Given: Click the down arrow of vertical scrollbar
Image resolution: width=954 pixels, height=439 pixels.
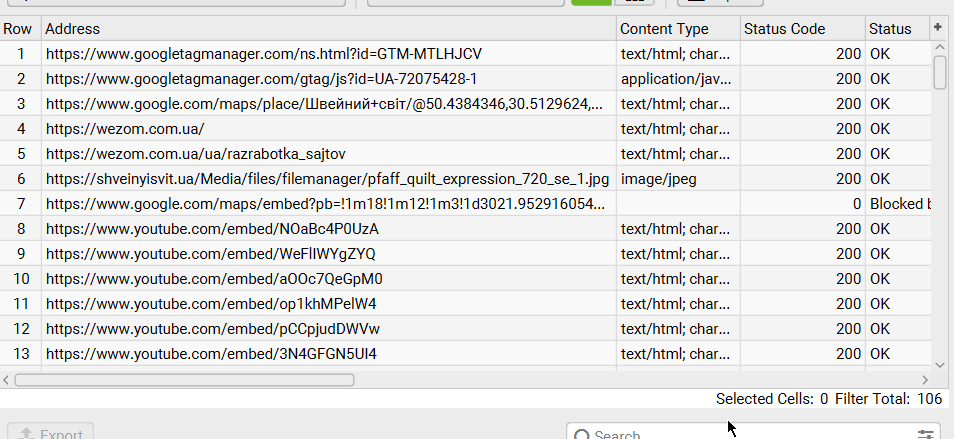Looking at the screenshot, I should [939, 365].
